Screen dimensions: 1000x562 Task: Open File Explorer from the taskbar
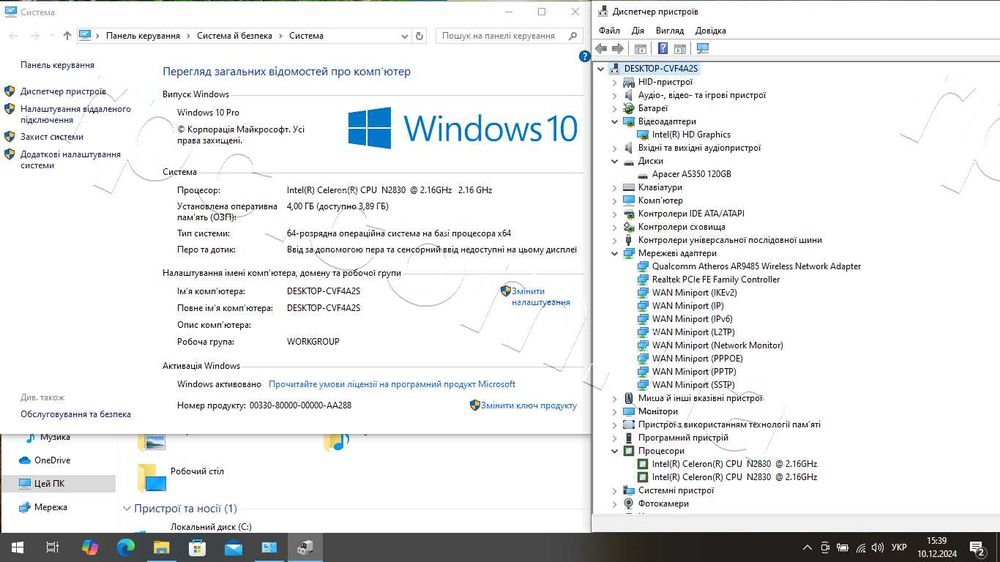coord(161,547)
